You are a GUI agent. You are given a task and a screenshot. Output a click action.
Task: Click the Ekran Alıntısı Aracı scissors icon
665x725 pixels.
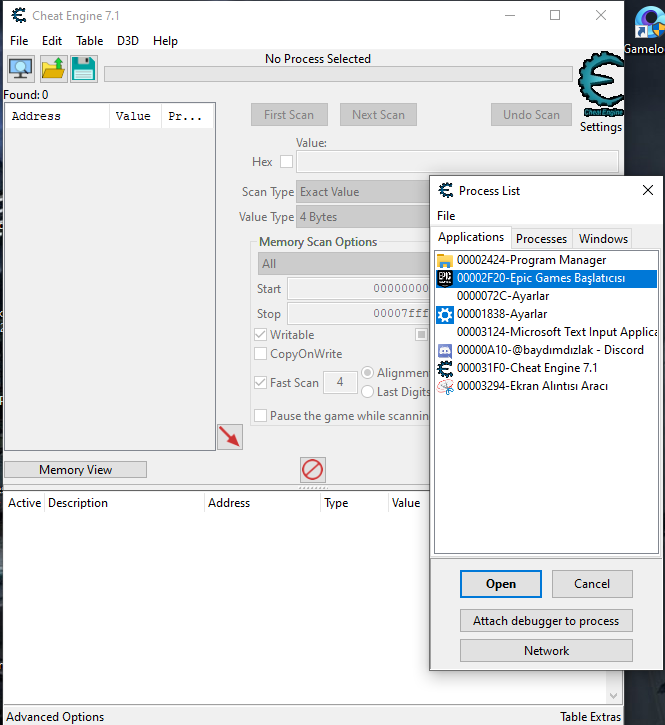pyautogui.click(x=445, y=387)
